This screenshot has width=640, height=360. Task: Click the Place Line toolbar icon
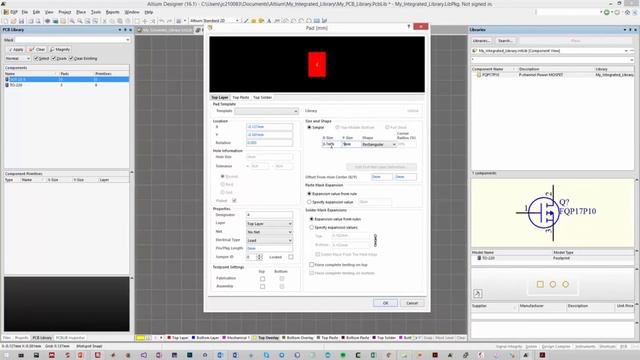246,21
